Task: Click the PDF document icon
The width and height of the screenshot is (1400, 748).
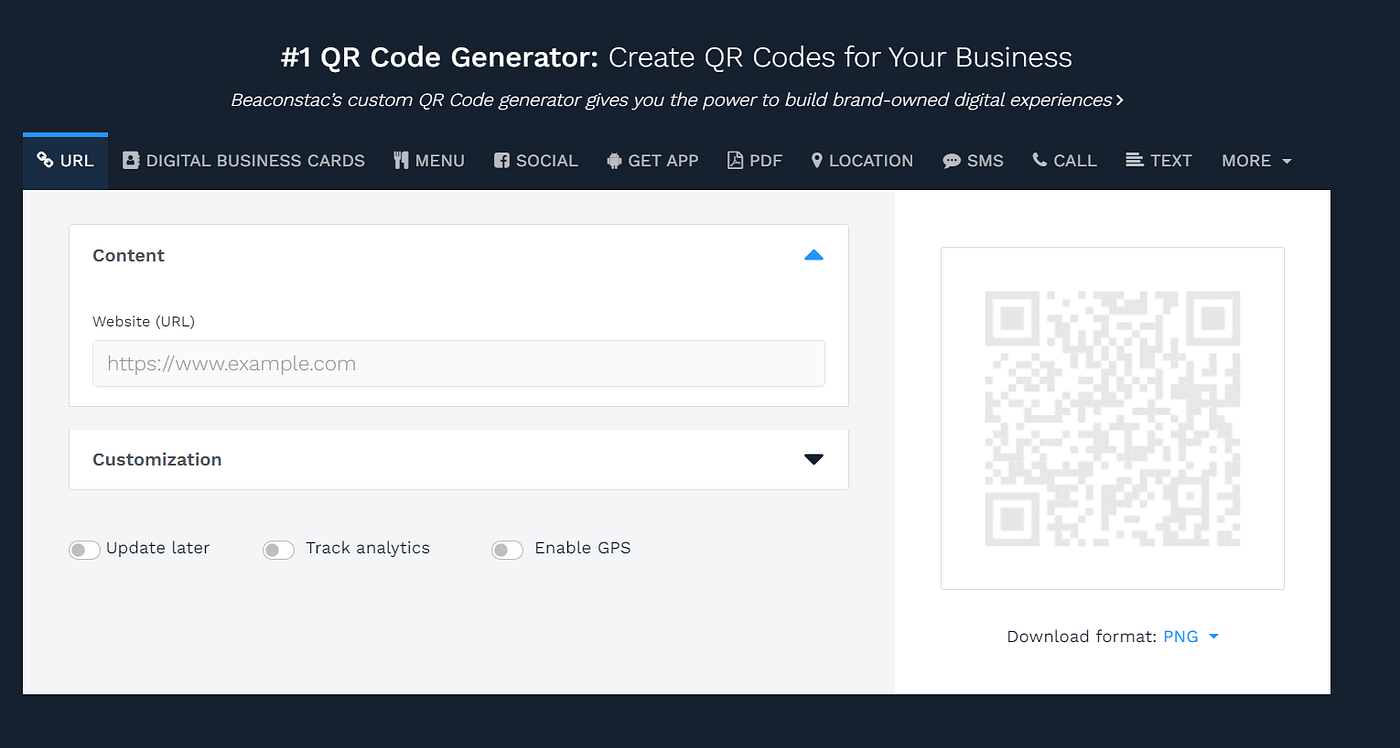Action: click(x=733, y=160)
